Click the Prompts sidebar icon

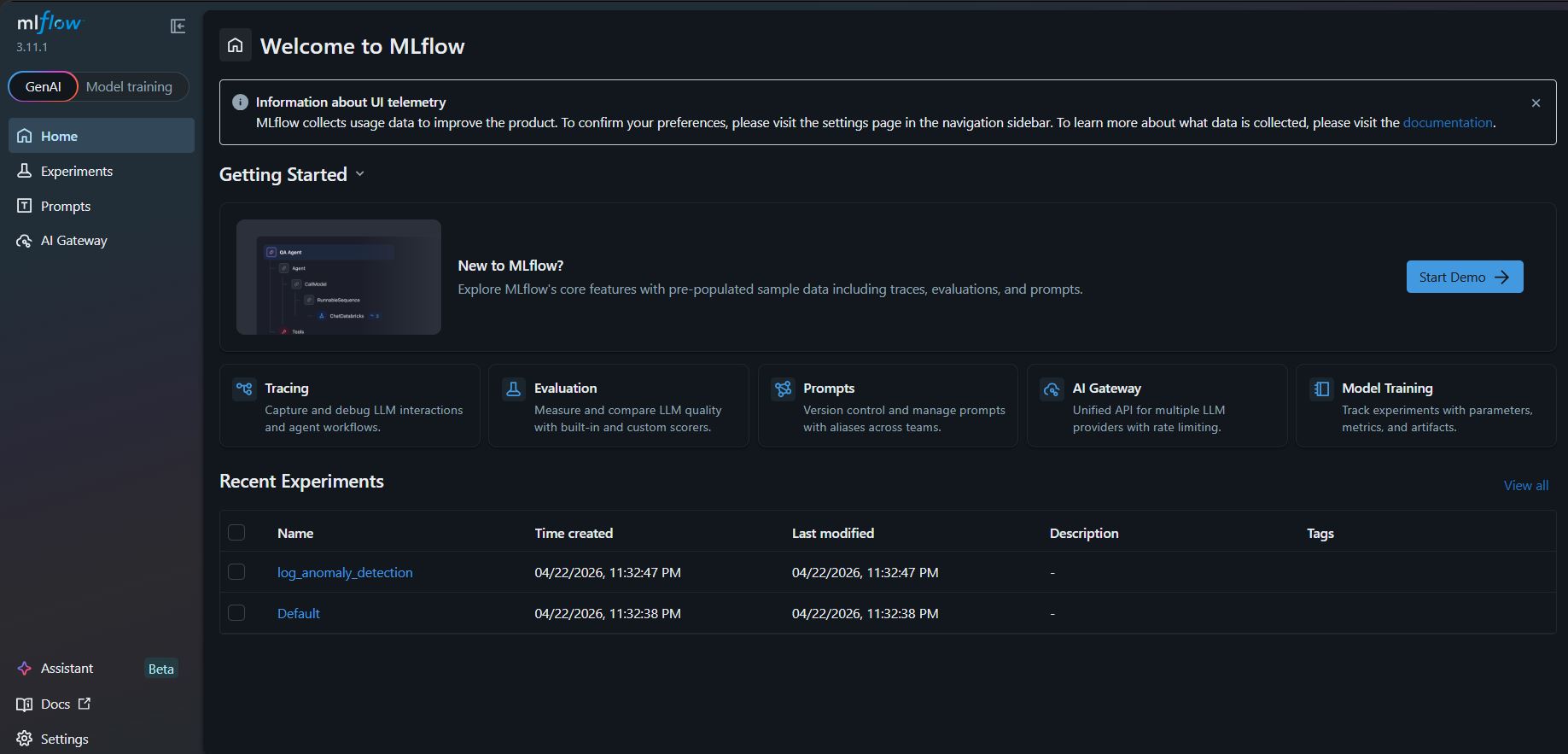pyautogui.click(x=25, y=206)
